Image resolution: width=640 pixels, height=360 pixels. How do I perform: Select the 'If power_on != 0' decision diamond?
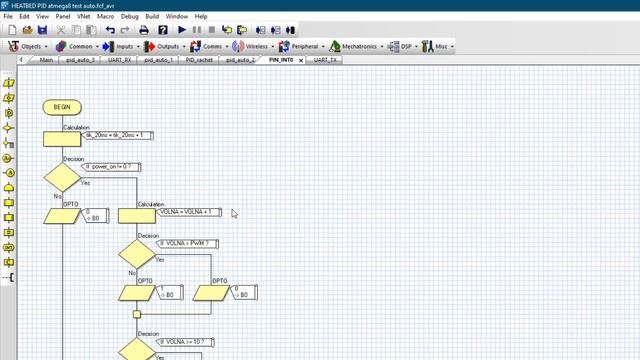(x=62, y=177)
